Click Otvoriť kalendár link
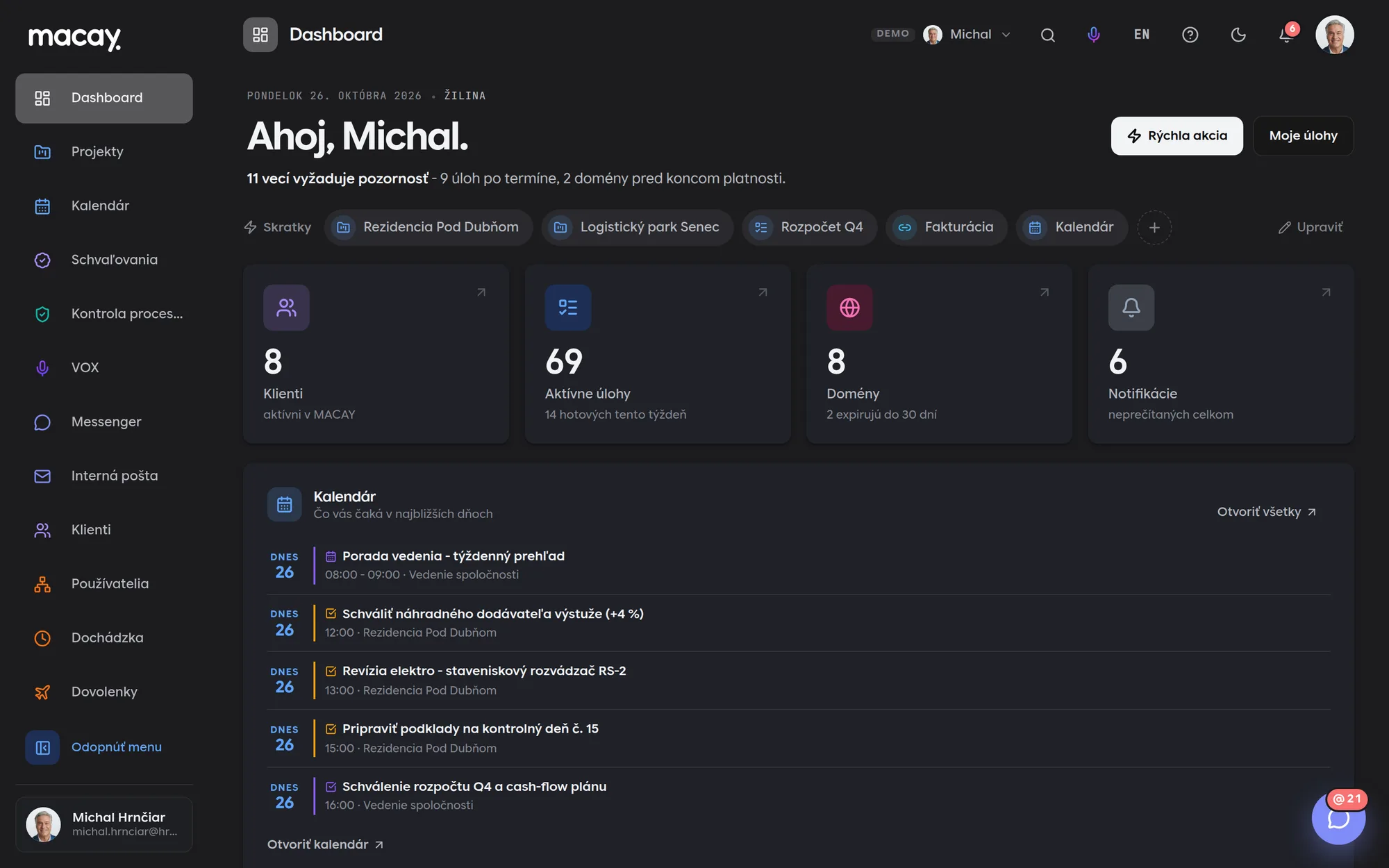Image resolution: width=1389 pixels, height=868 pixels. (325, 844)
